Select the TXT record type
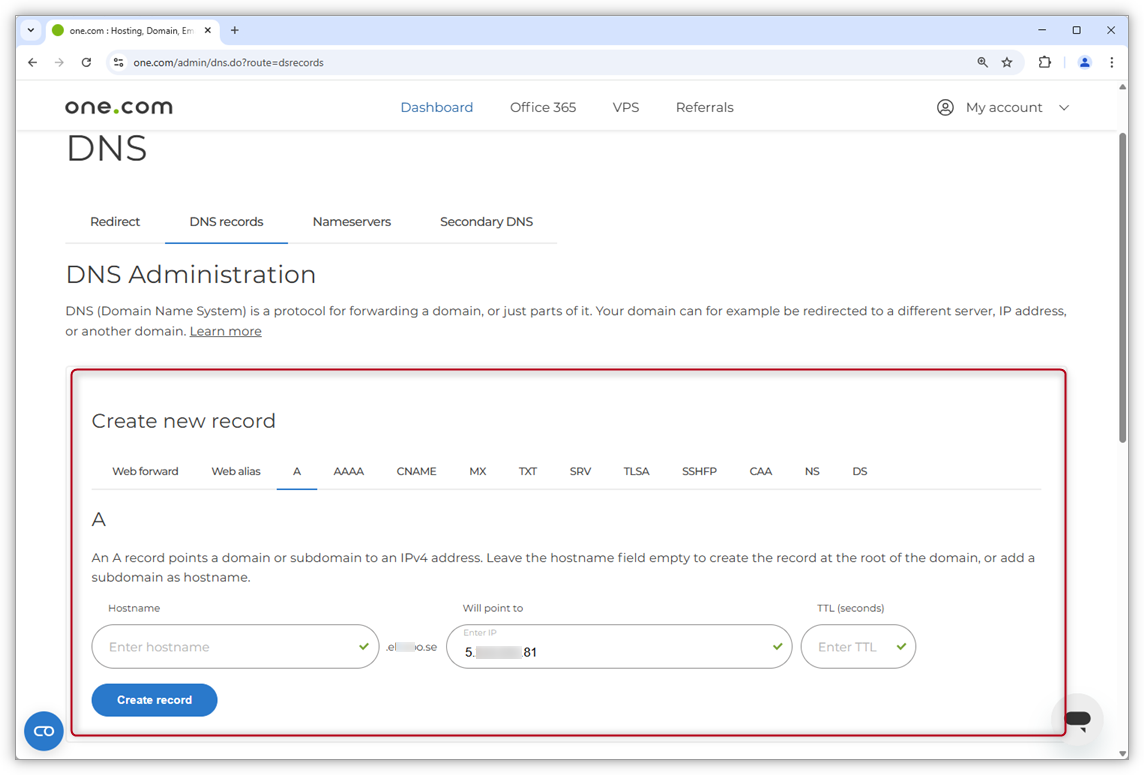Viewport: 1144px width, 775px height. point(528,471)
